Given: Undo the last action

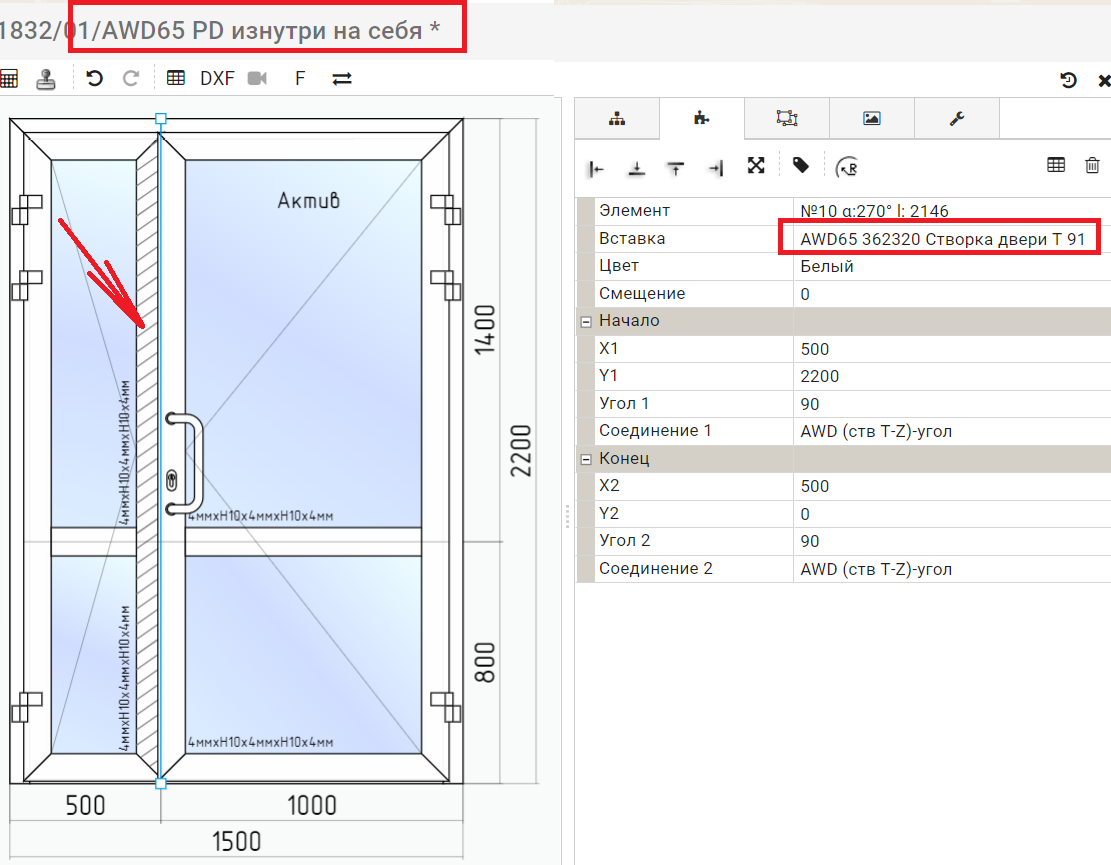Looking at the screenshot, I should click(94, 78).
